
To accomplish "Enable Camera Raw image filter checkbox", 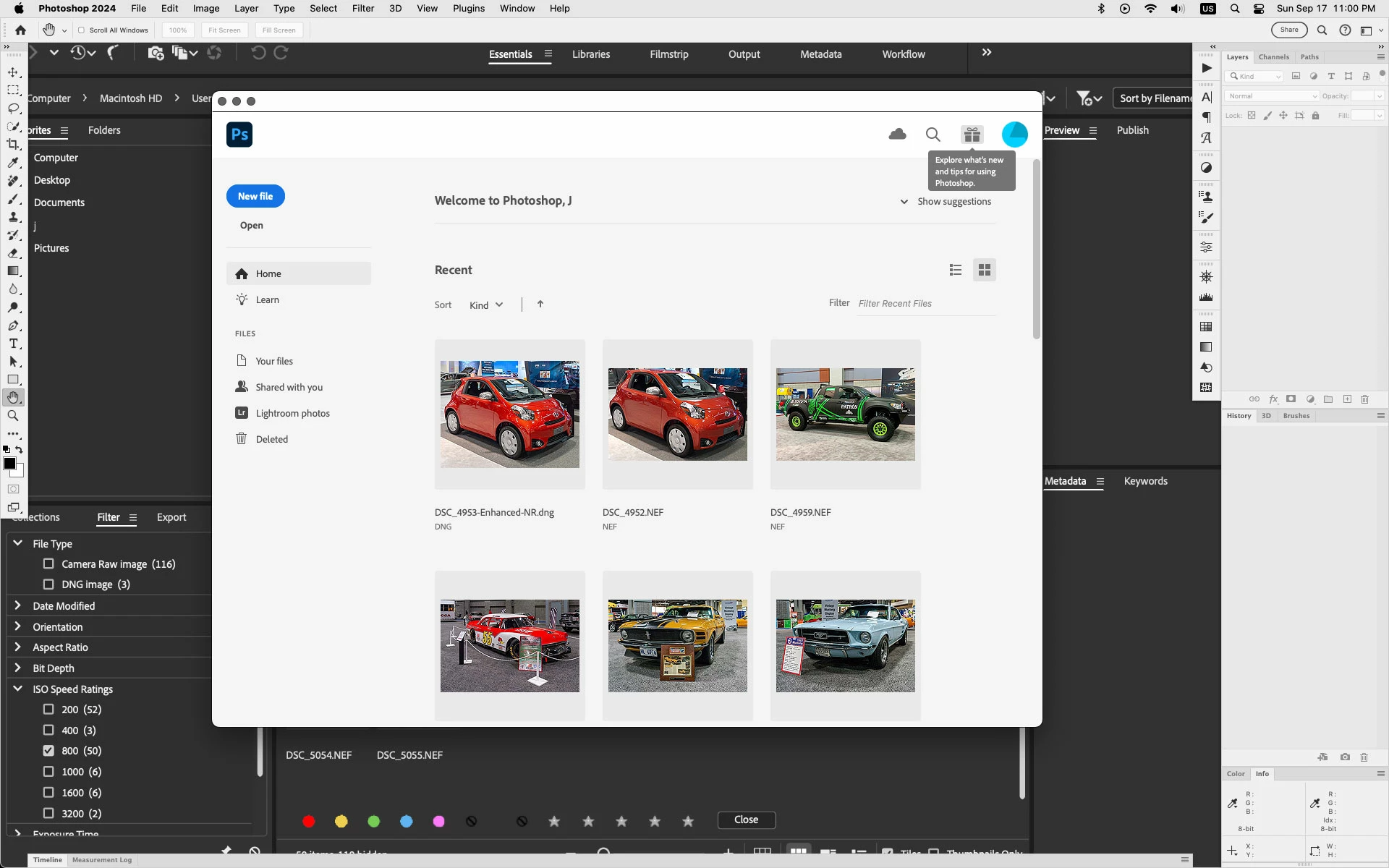I will pos(48,563).
